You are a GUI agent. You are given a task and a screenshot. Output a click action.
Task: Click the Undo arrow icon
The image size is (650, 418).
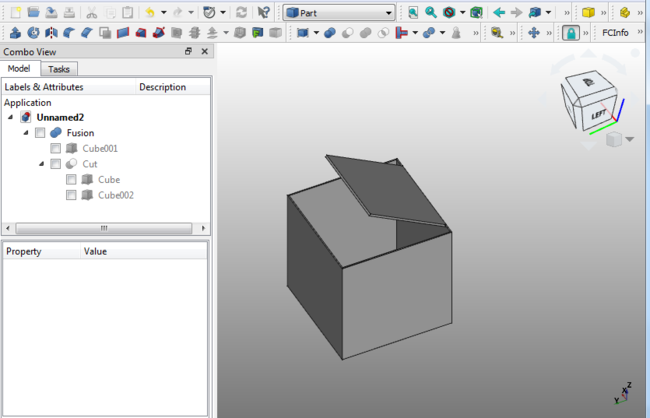coord(150,12)
